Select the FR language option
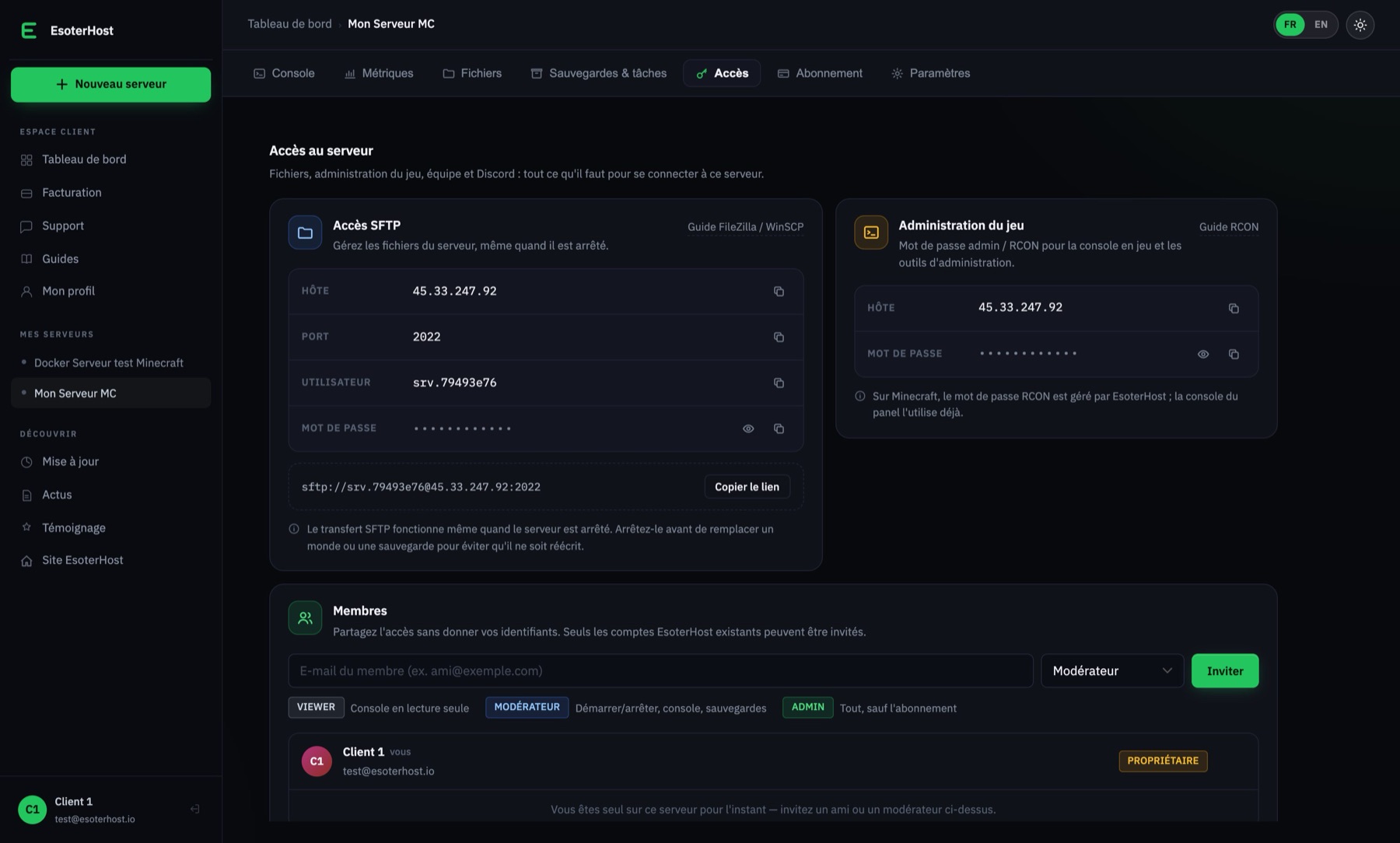 pos(1290,25)
